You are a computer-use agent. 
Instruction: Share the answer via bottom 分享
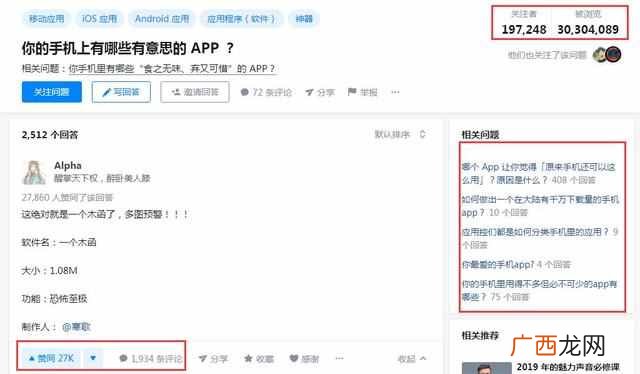pyautogui.click(x=213, y=359)
